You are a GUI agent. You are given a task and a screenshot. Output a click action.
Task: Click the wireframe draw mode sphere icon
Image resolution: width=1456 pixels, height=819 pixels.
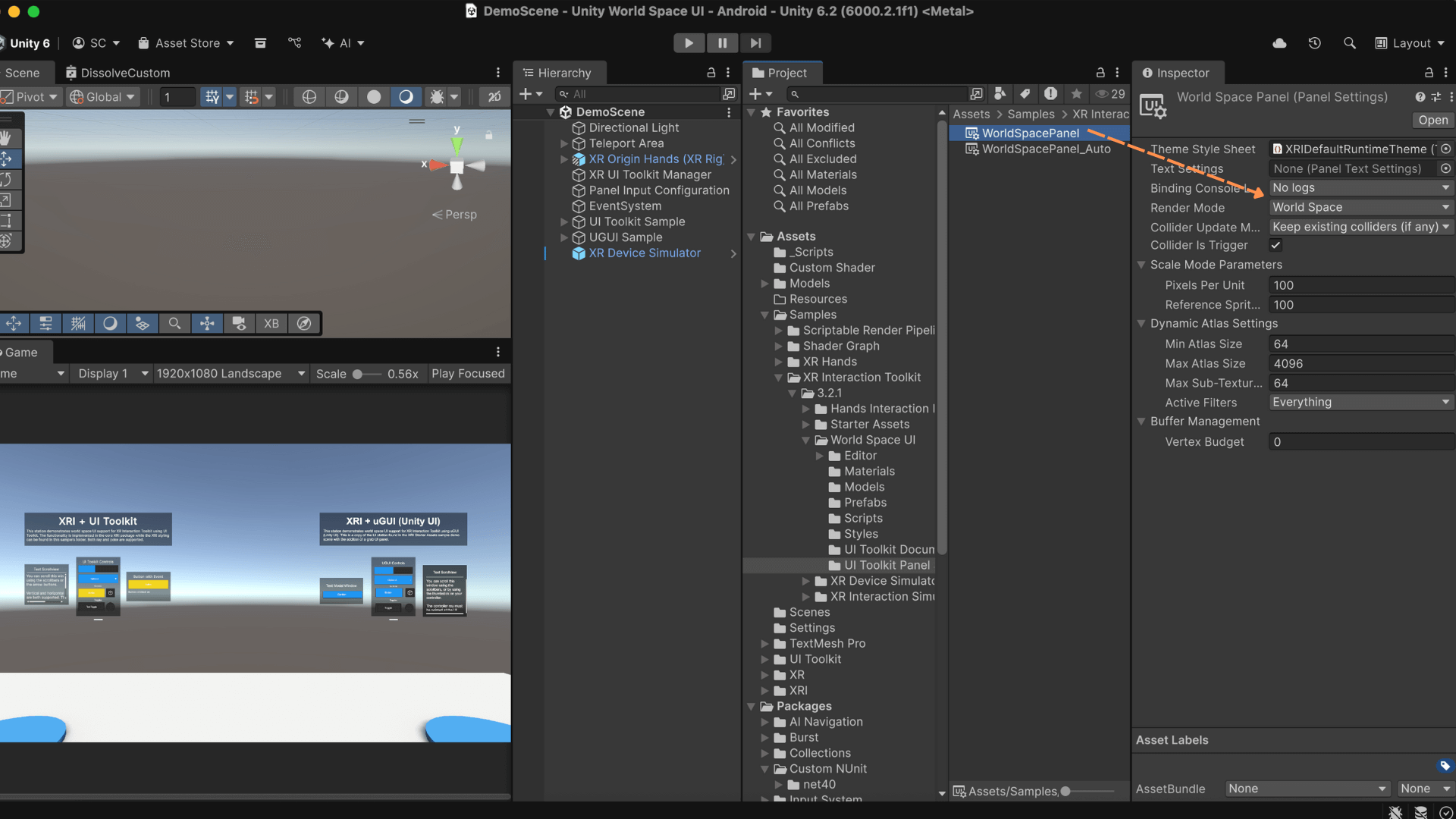[x=309, y=96]
